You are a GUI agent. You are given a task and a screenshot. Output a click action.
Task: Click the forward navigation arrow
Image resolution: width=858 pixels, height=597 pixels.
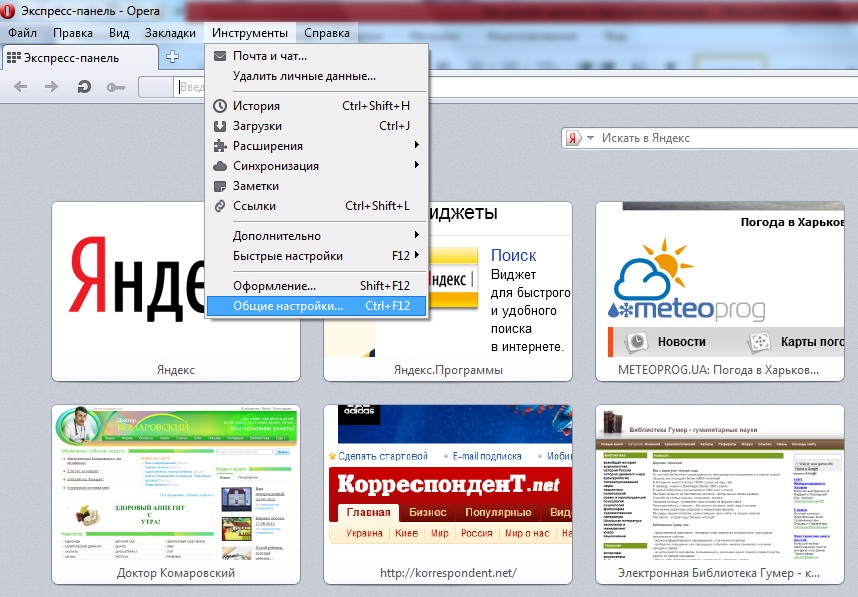tap(51, 86)
